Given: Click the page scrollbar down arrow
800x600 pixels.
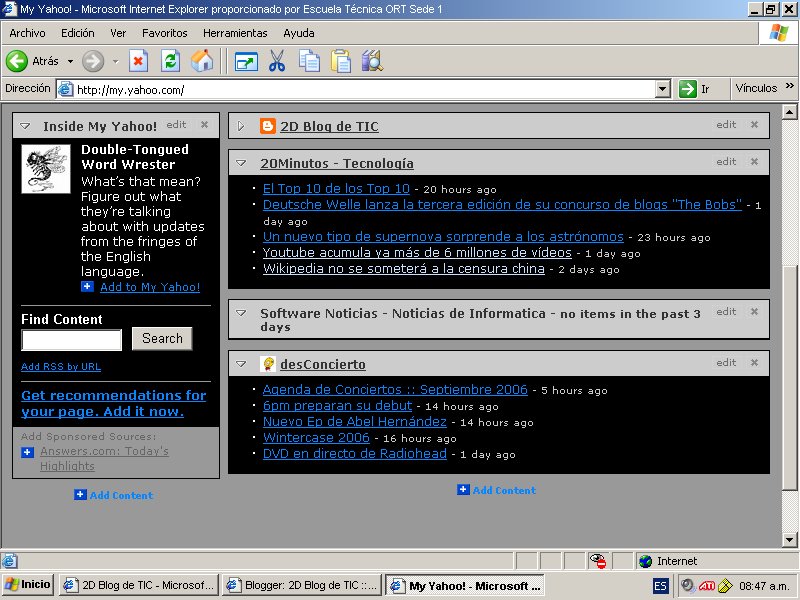Looking at the screenshot, I should [x=789, y=539].
